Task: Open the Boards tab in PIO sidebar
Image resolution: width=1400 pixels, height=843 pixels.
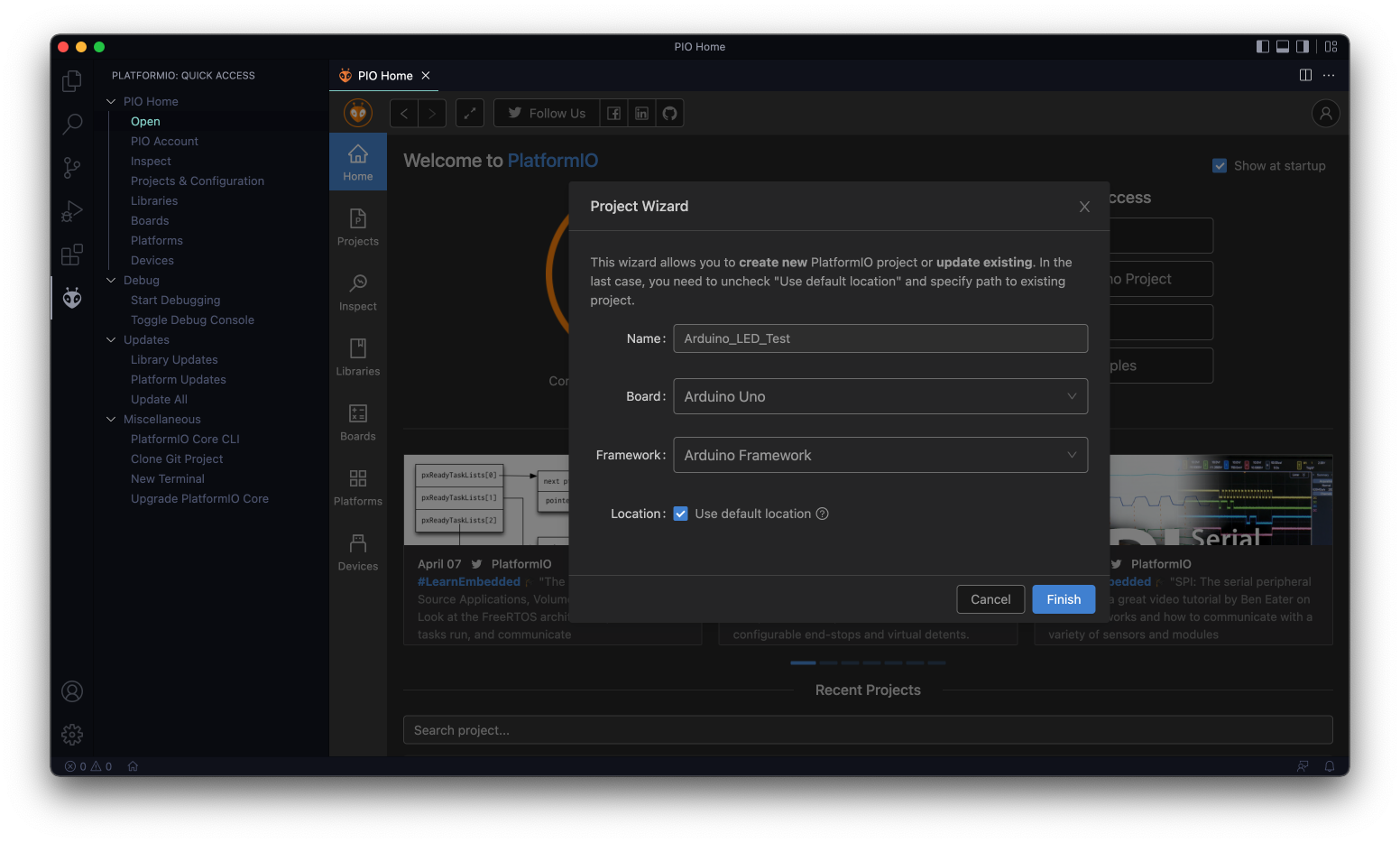Action: tap(358, 422)
